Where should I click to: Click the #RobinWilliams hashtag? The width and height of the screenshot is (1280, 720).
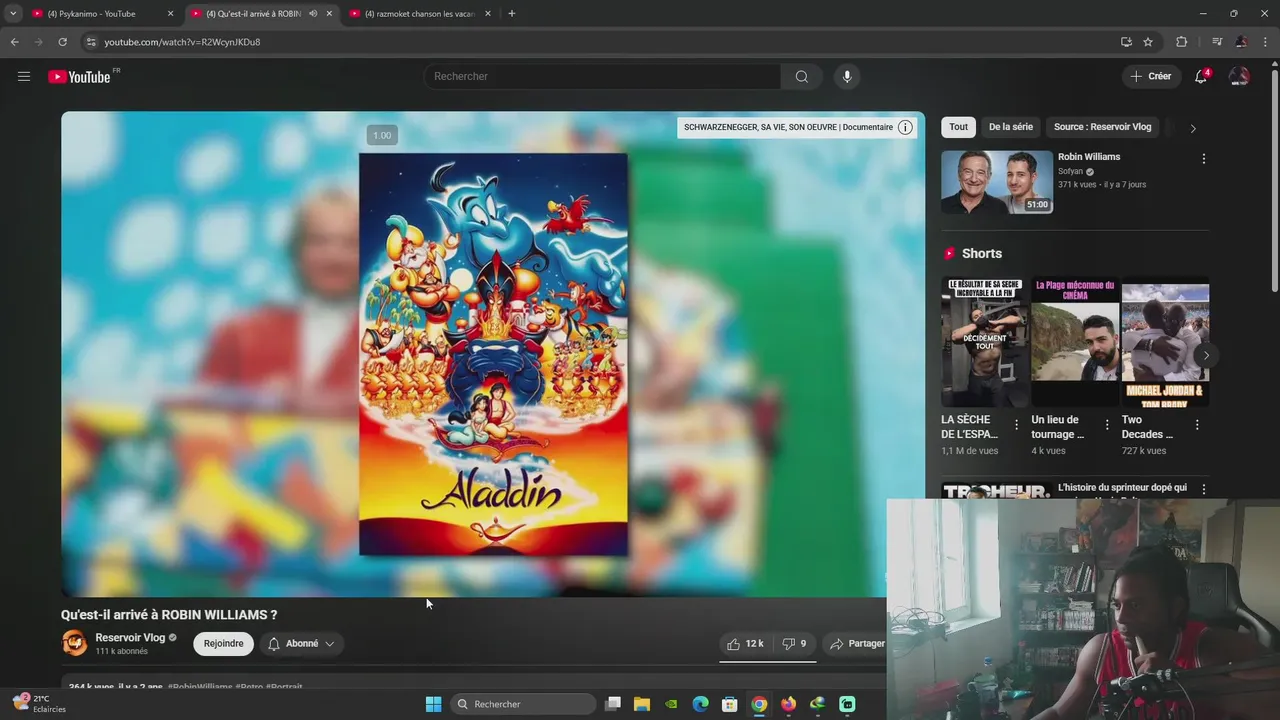pos(200,687)
